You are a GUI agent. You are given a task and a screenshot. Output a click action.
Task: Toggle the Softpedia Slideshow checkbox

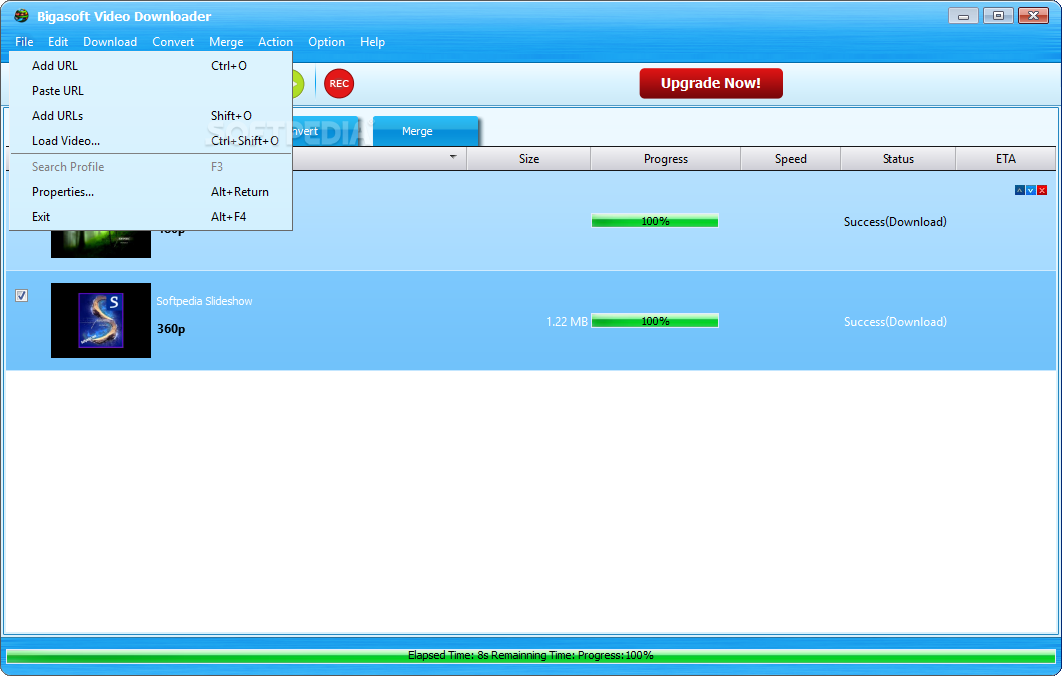(22, 295)
